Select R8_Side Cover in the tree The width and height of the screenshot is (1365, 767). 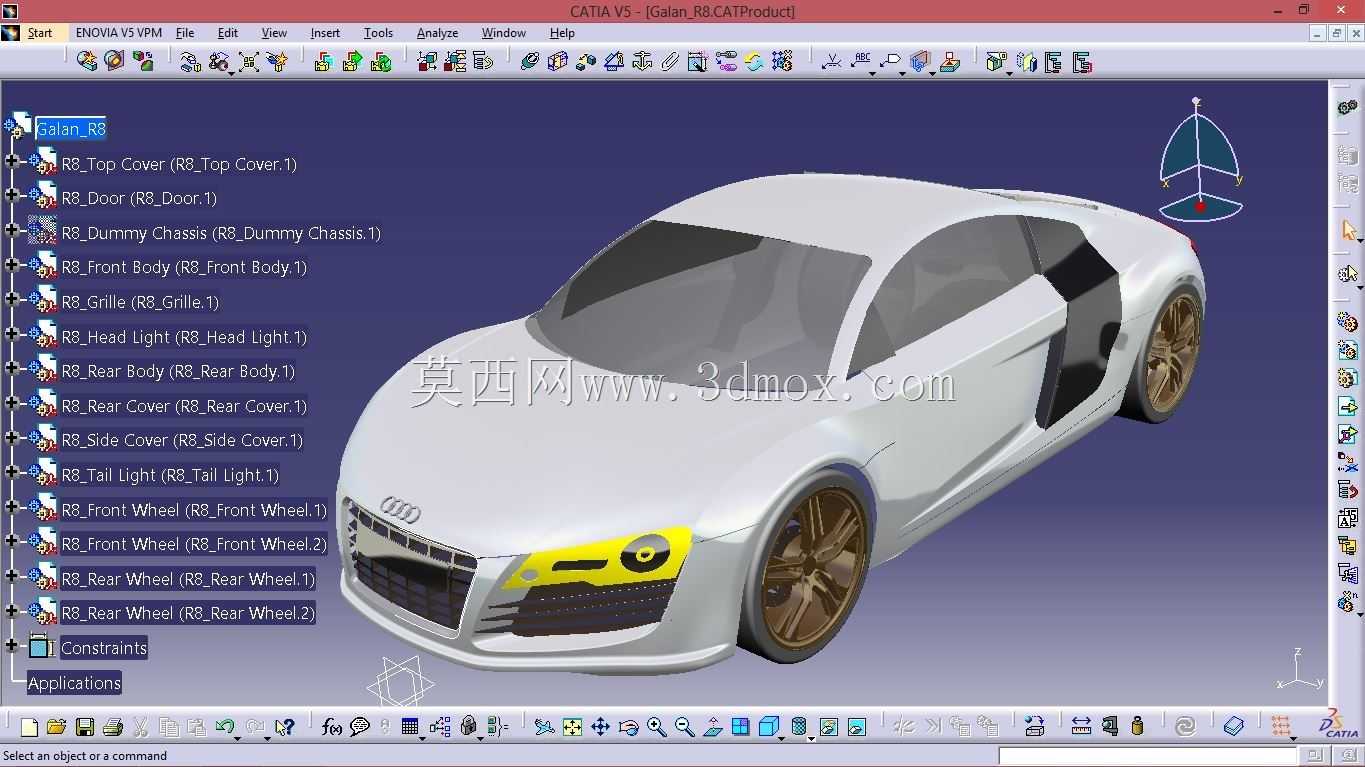tap(182, 440)
